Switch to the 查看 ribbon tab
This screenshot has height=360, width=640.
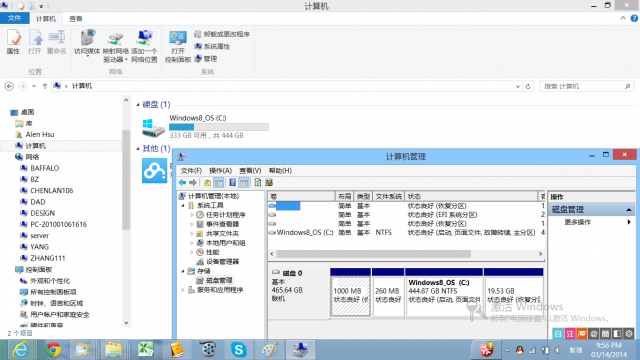[x=76, y=19]
